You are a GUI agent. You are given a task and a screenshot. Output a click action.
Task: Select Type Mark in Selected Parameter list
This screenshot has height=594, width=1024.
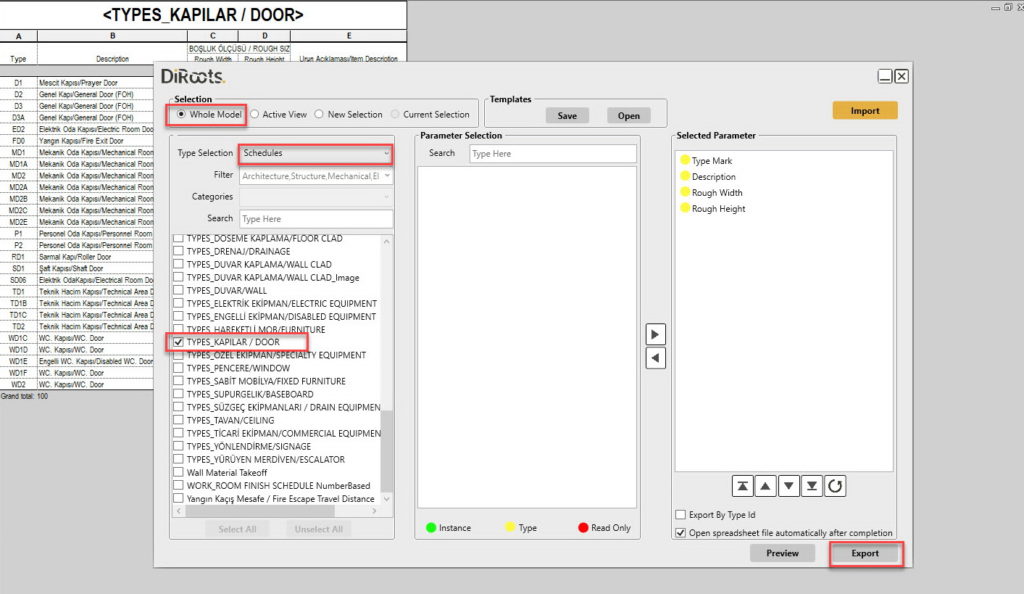click(712, 161)
